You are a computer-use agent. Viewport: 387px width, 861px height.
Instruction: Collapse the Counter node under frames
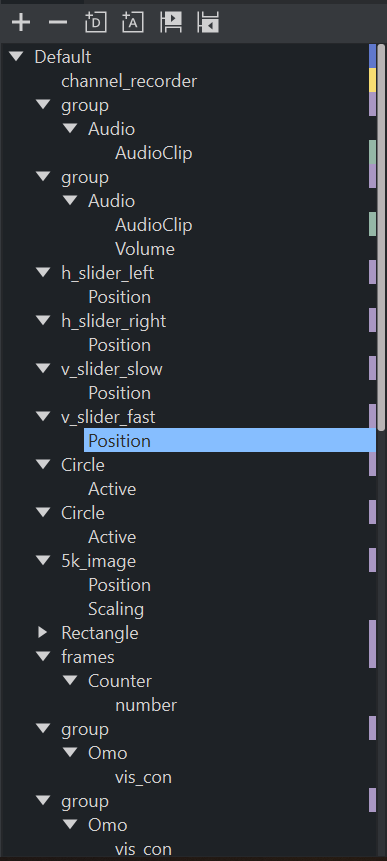point(70,681)
